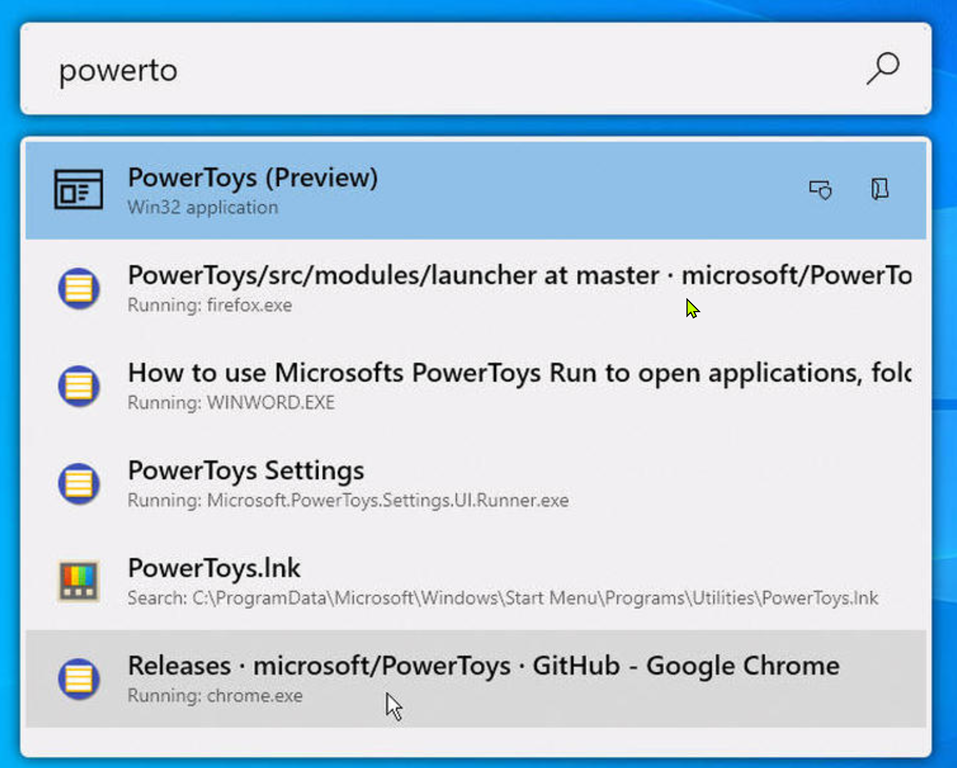Open 'How to use Microsofts PowerToys Run' document
Image resolution: width=957 pixels, height=768 pixels.
519,373
